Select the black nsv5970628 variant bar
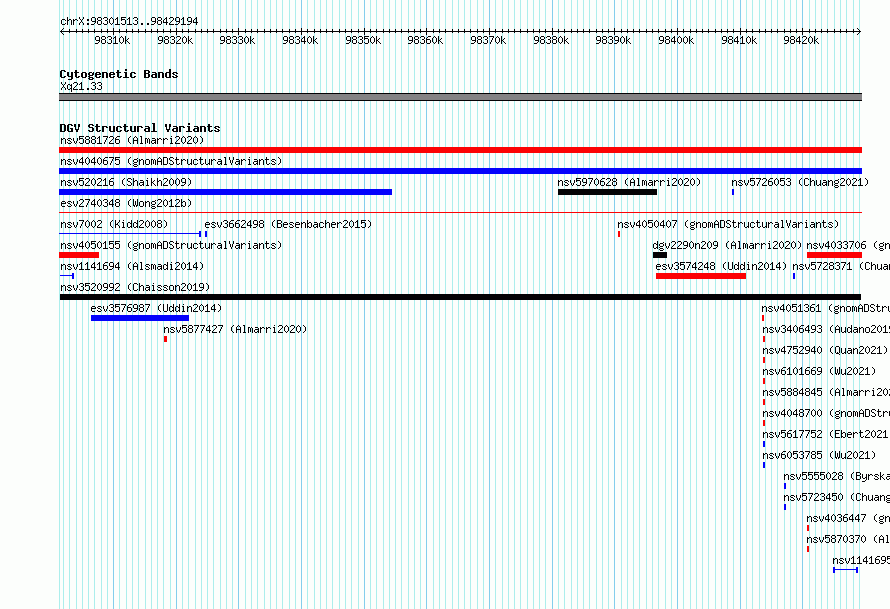 click(607, 192)
